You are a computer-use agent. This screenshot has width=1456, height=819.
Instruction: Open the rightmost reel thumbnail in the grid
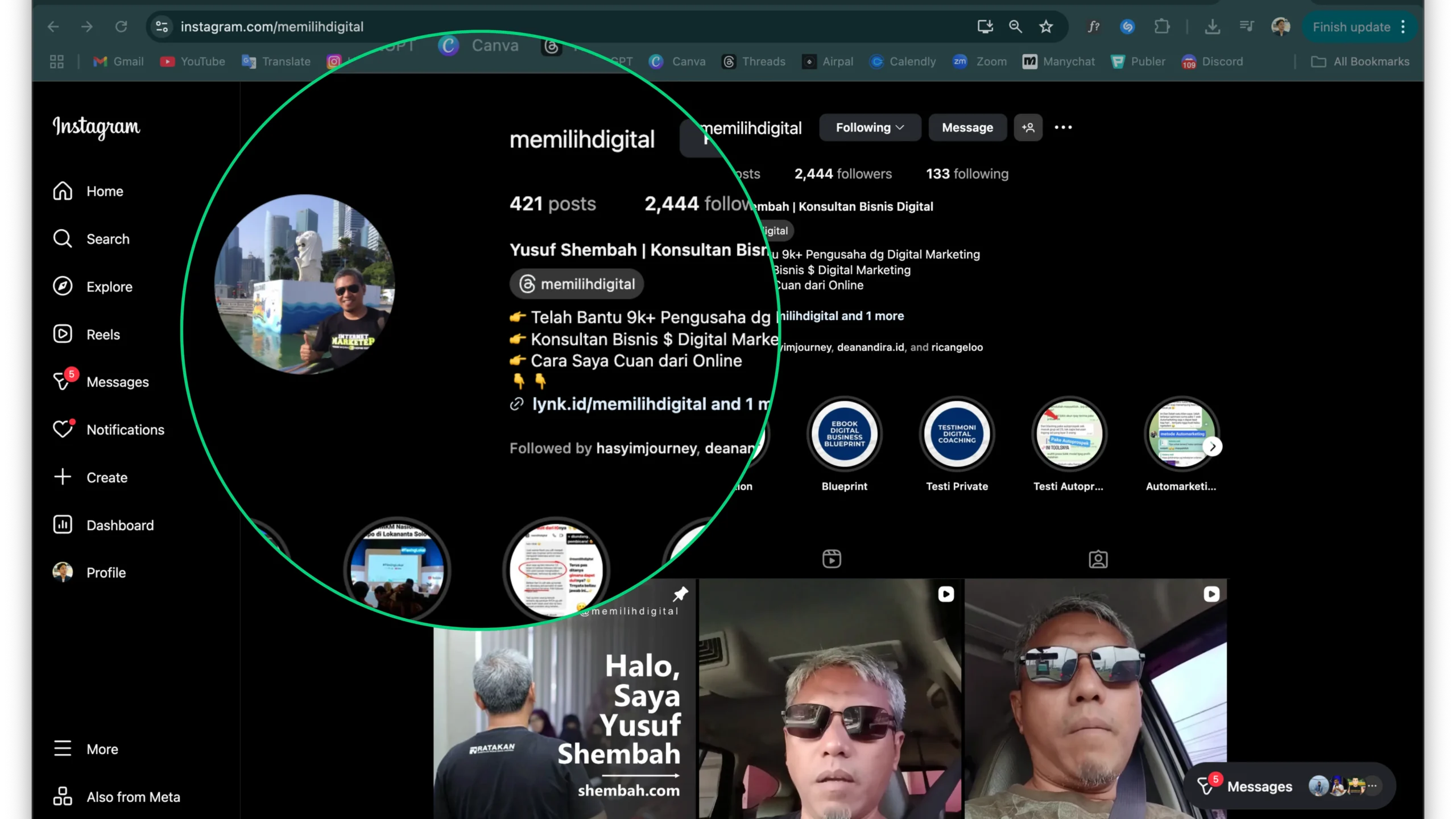(1096, 699)
